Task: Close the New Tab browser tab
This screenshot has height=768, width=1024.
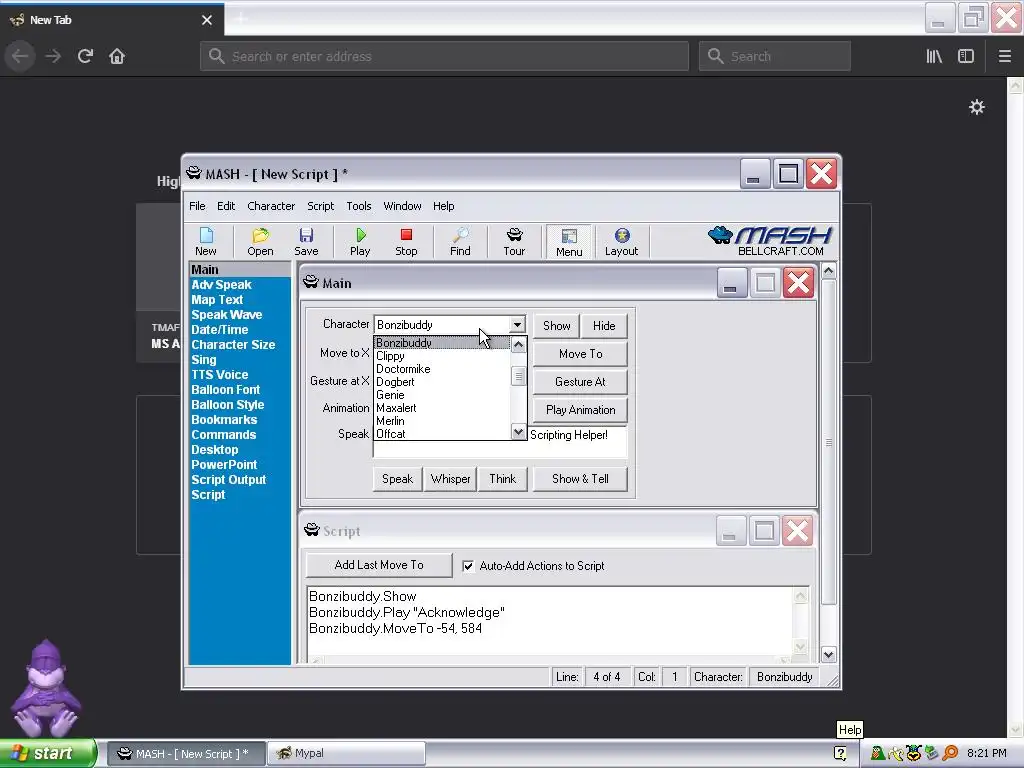Action: click(206, 20)
